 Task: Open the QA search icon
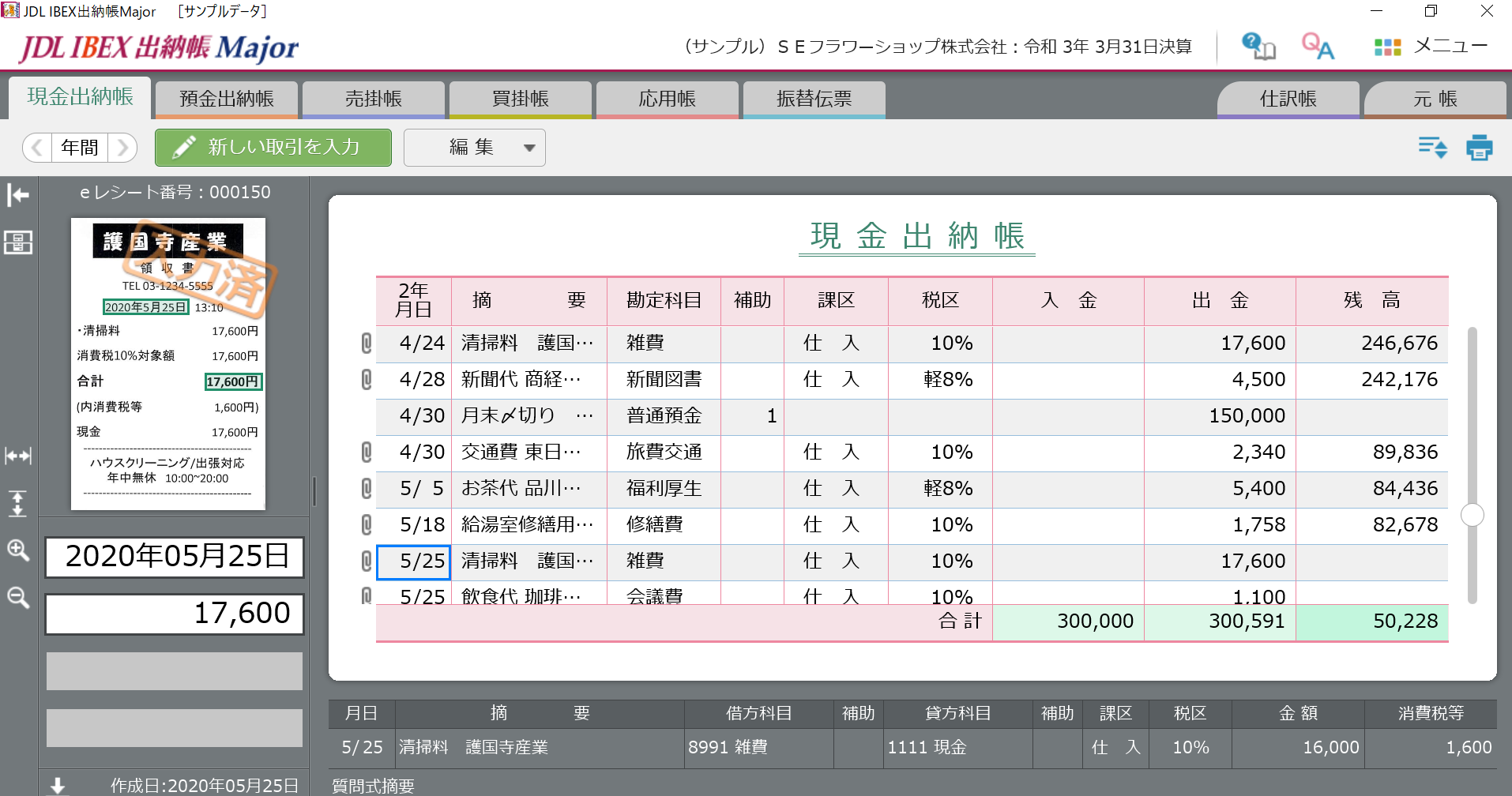tap(1317, 46)
